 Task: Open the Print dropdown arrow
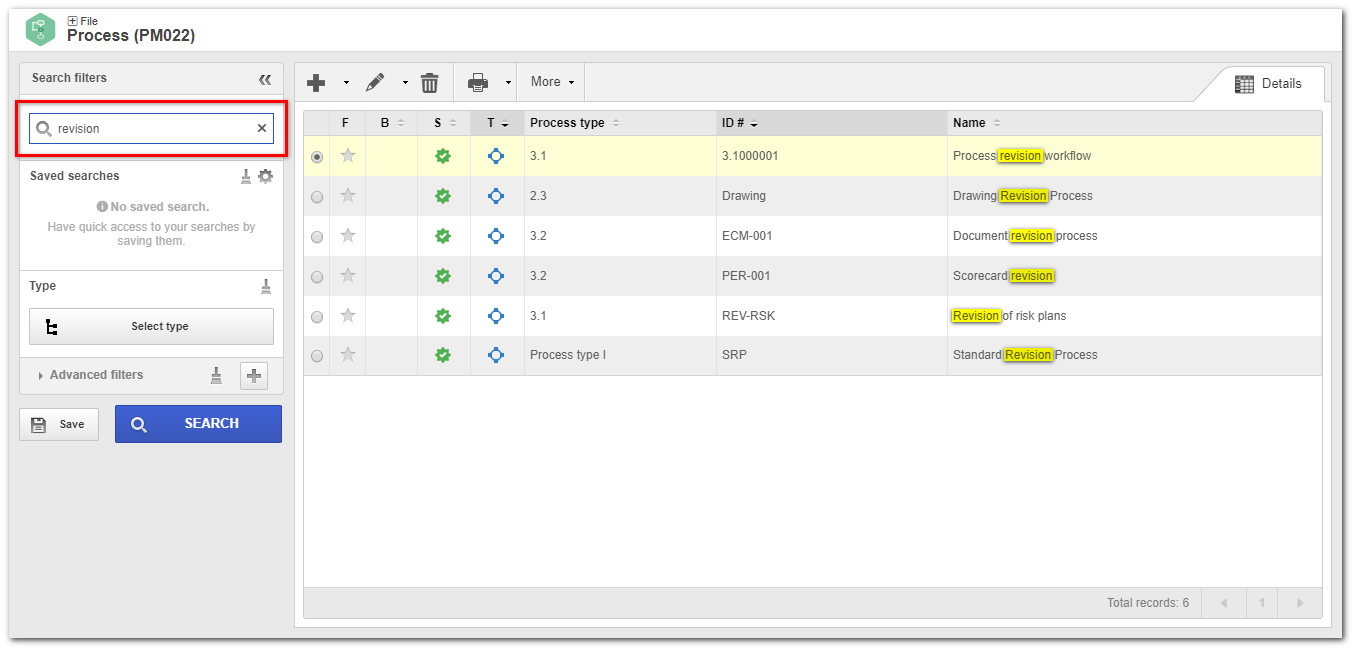(508, 83)
